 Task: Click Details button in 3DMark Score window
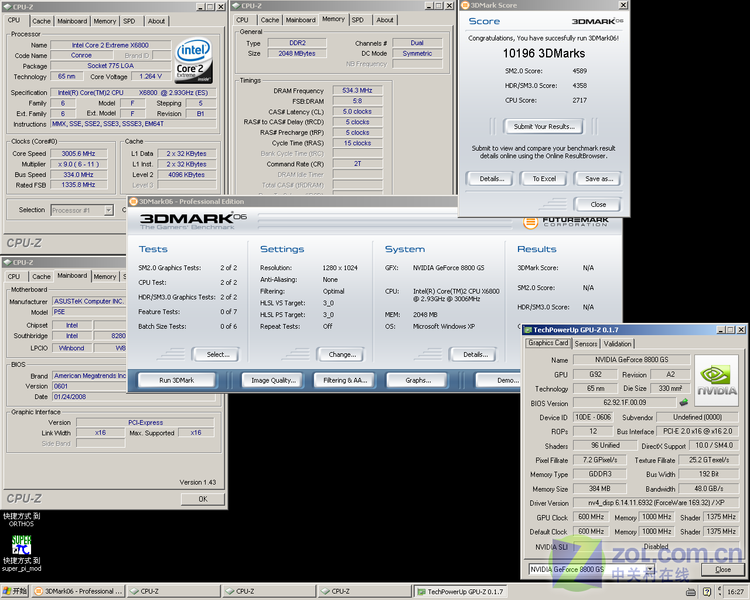coord(491,179)
